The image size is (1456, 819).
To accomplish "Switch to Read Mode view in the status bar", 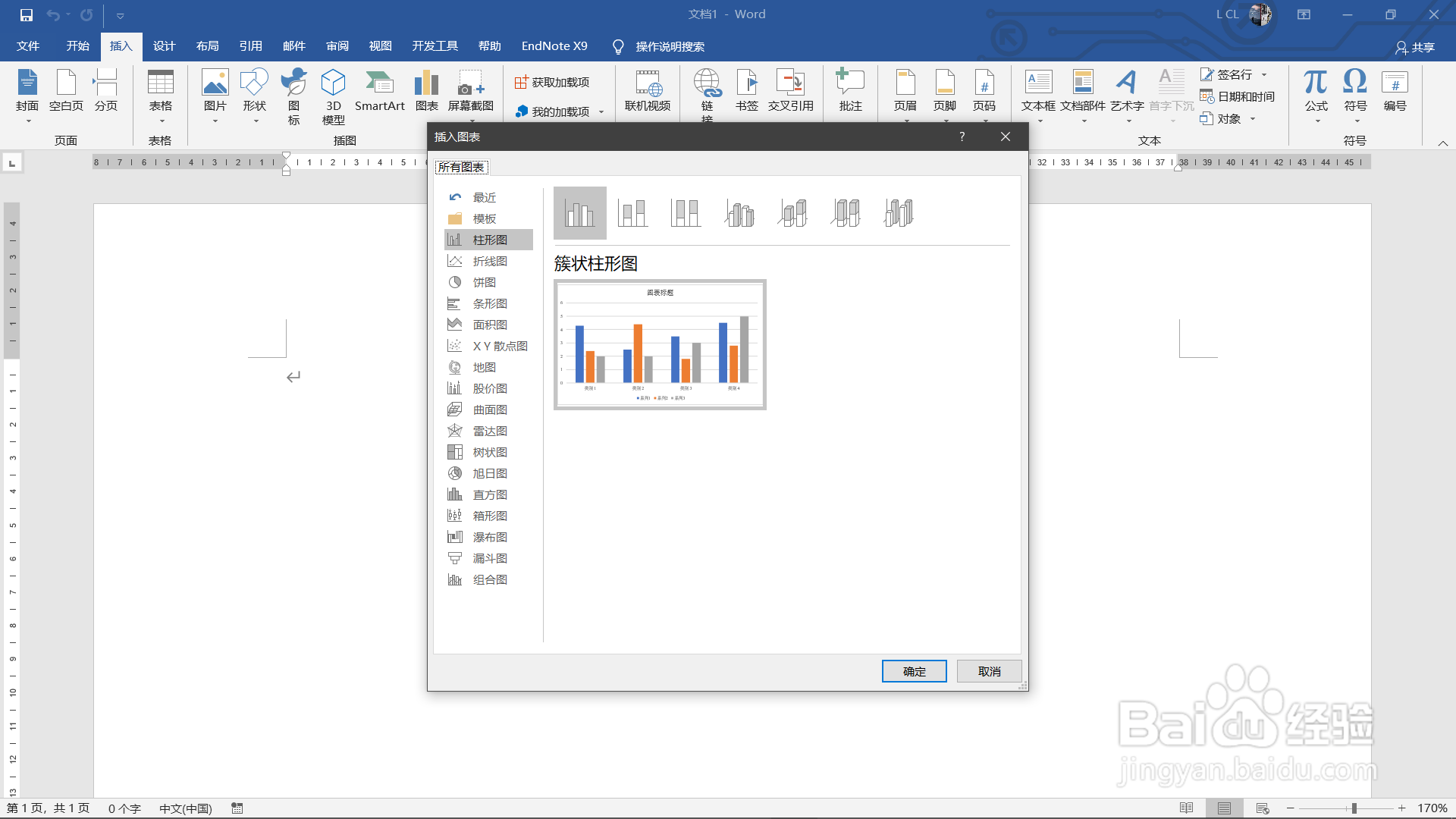I will pos(1187,808).
